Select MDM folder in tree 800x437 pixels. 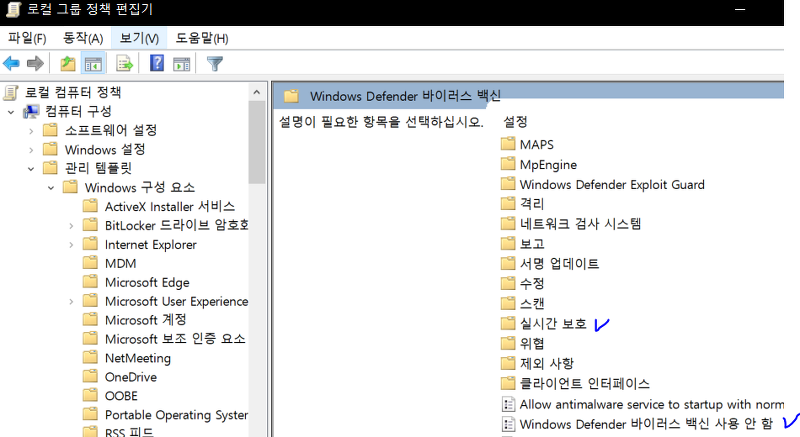[x=120, y=264]
